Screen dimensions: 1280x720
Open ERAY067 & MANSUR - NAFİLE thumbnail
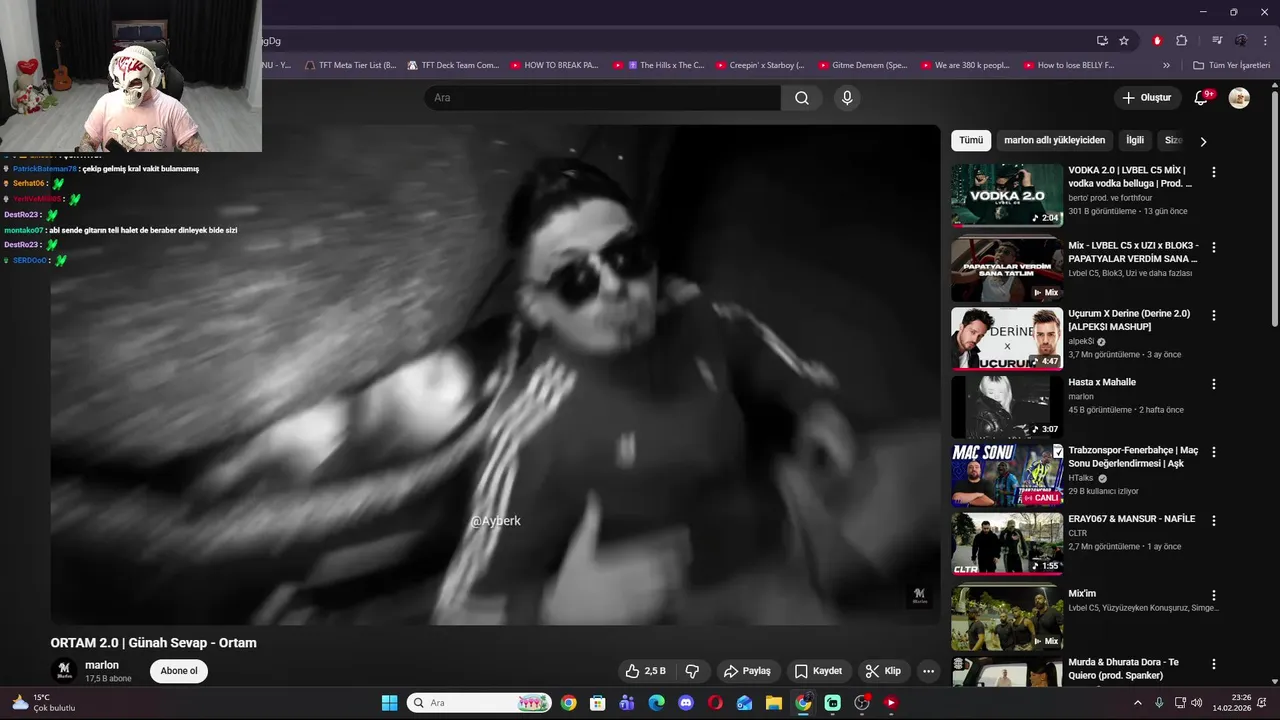tap(1007, 544)
